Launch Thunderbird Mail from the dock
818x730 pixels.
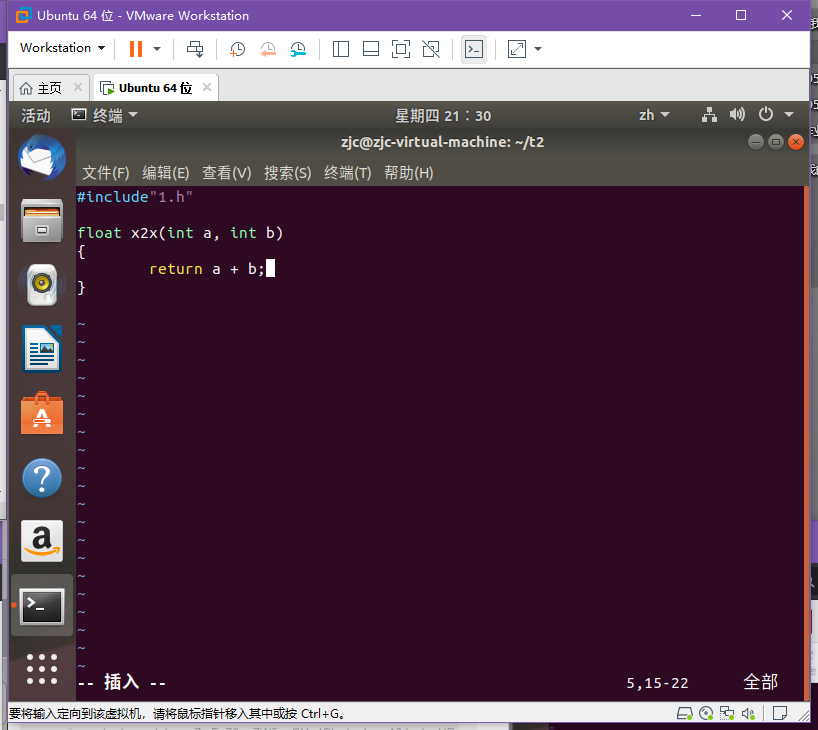tap(42, 157)
